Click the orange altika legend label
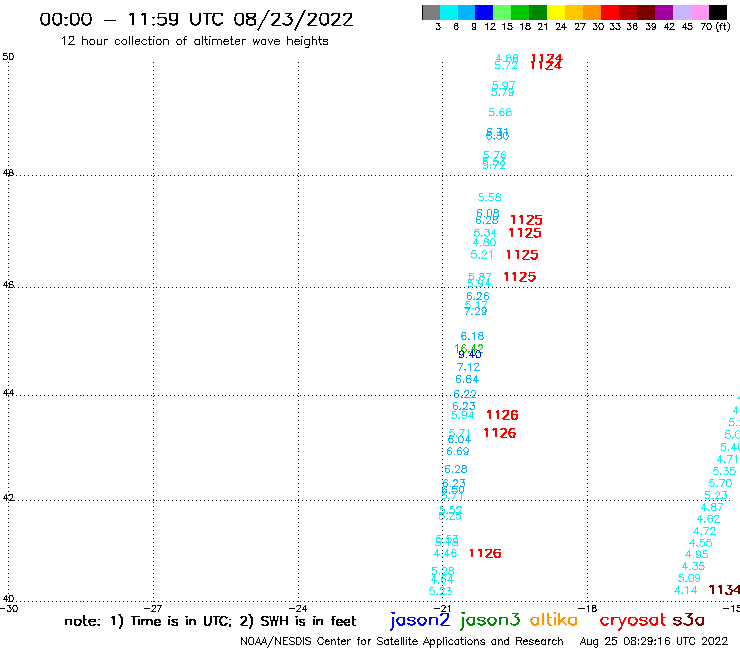This screenshot has height=650, width=740. 554,619
